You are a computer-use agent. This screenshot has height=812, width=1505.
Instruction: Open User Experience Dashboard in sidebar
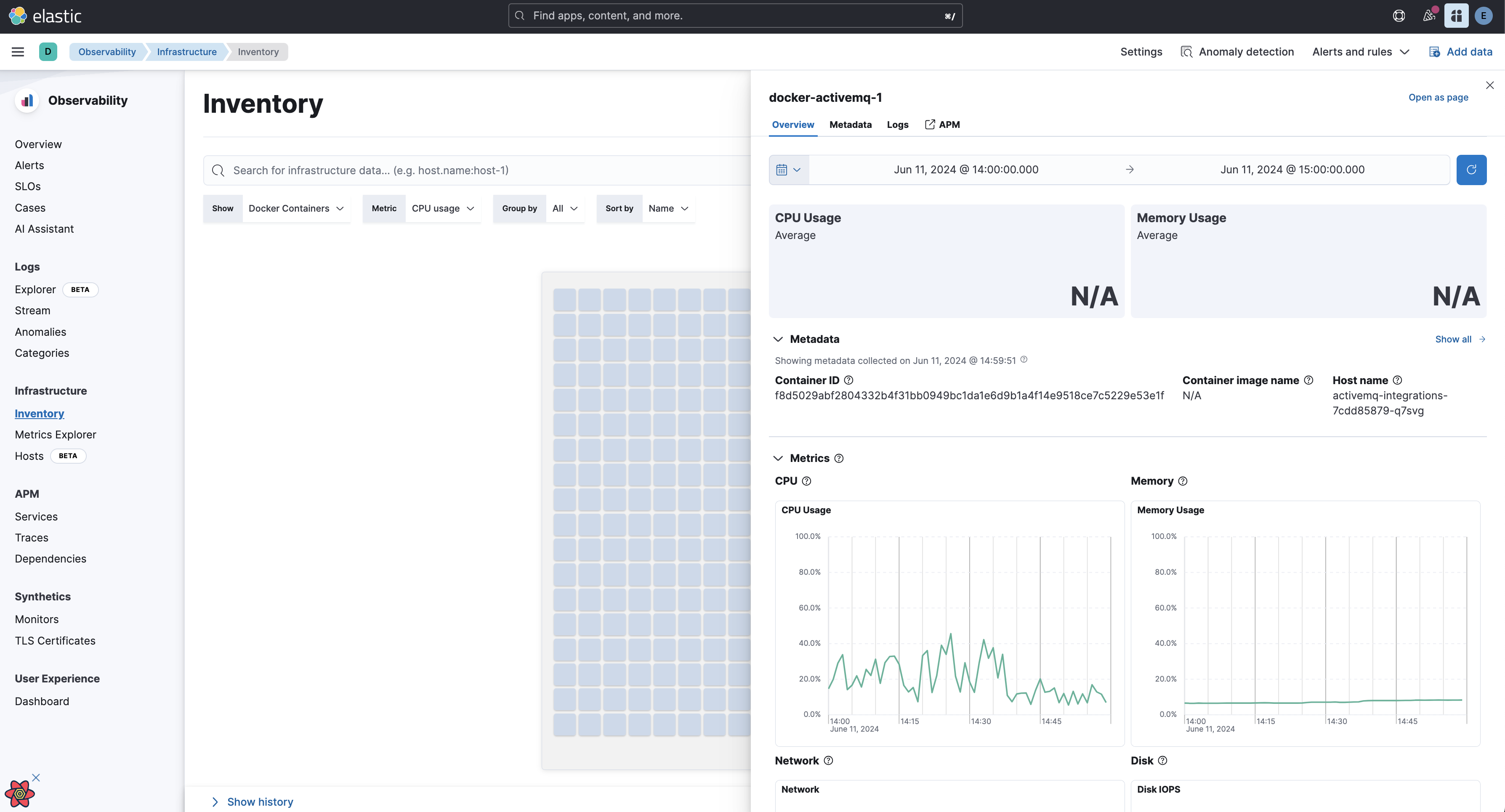(x=42, y=702)
